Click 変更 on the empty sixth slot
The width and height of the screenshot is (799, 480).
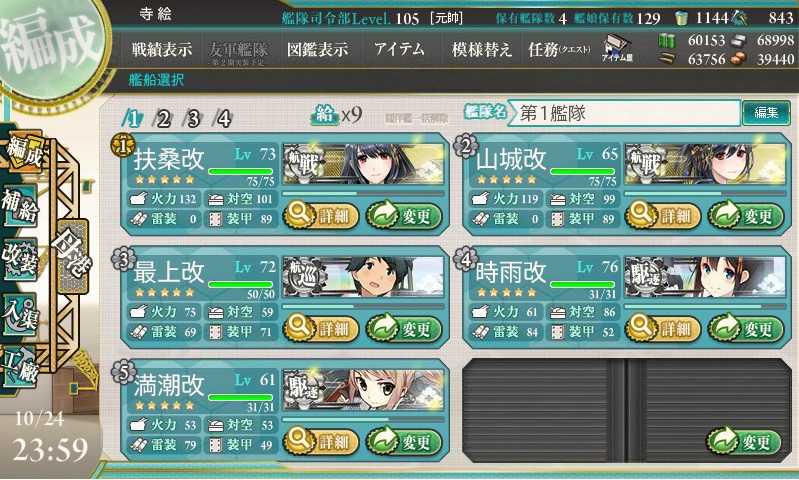(x=744, y=441)
